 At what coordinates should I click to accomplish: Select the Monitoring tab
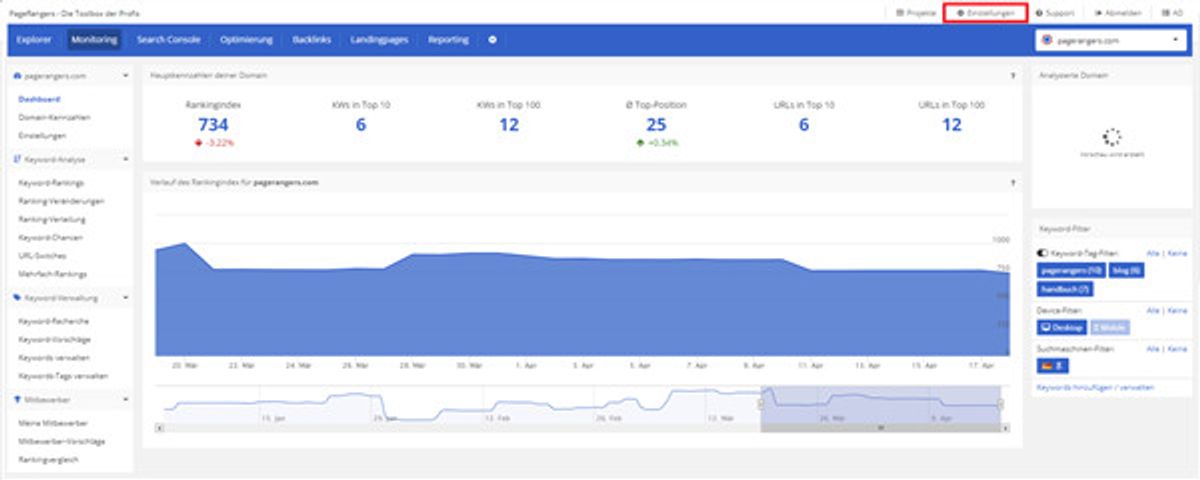click(94, 40)
